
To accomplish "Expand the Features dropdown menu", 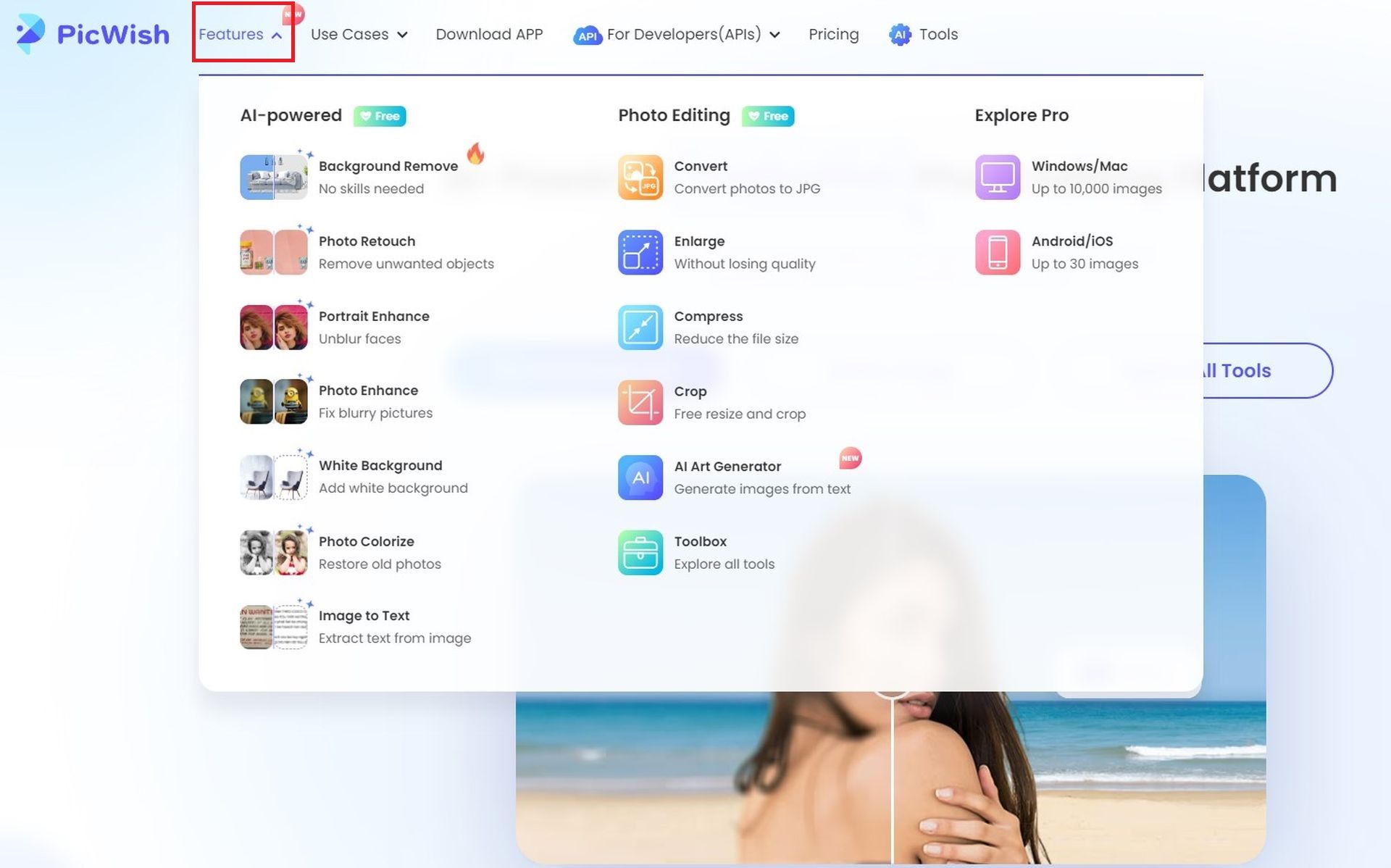I will (241, 34).
